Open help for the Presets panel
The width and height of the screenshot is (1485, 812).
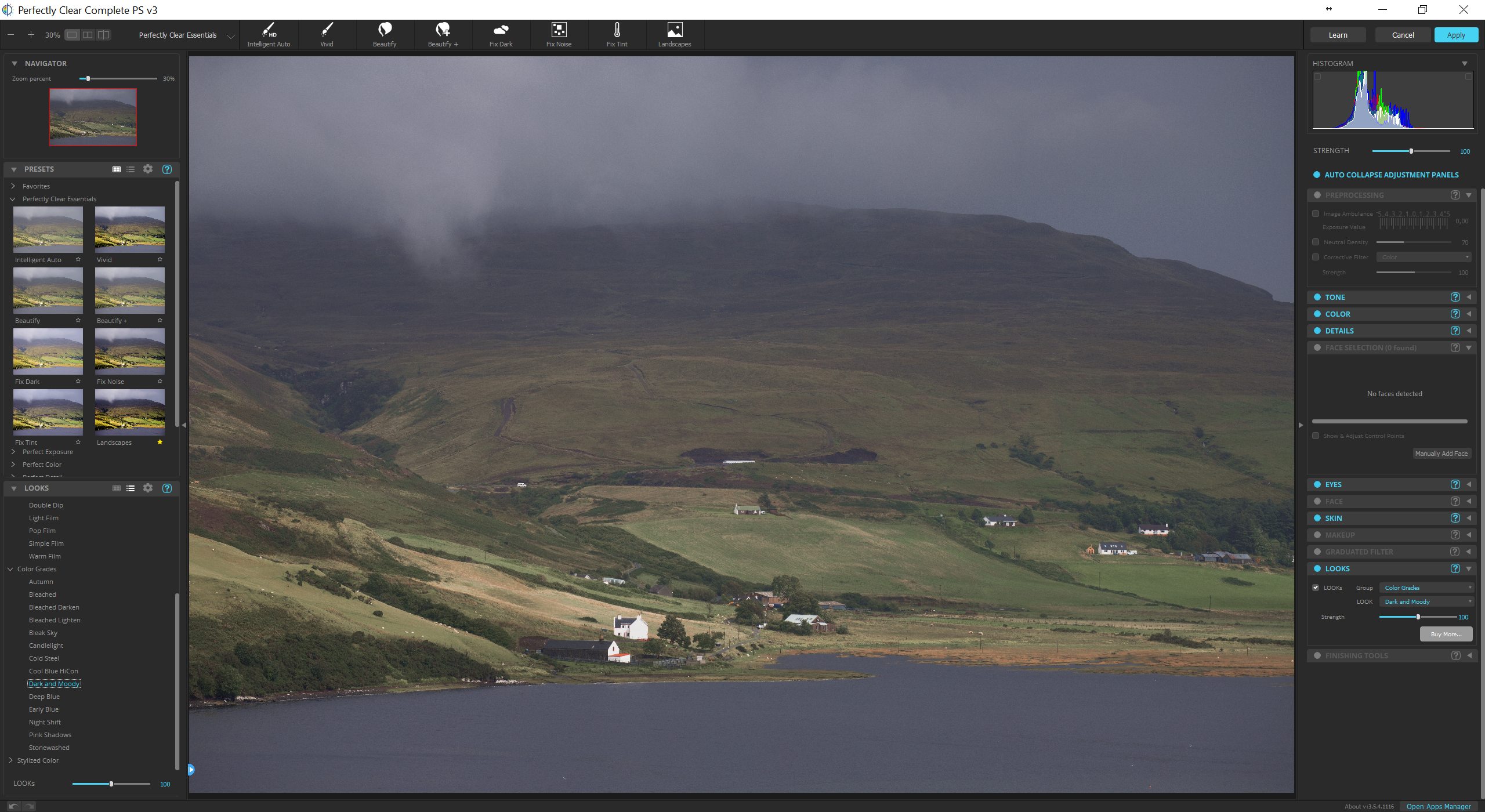pyautogui.click(x=167, y=169)
